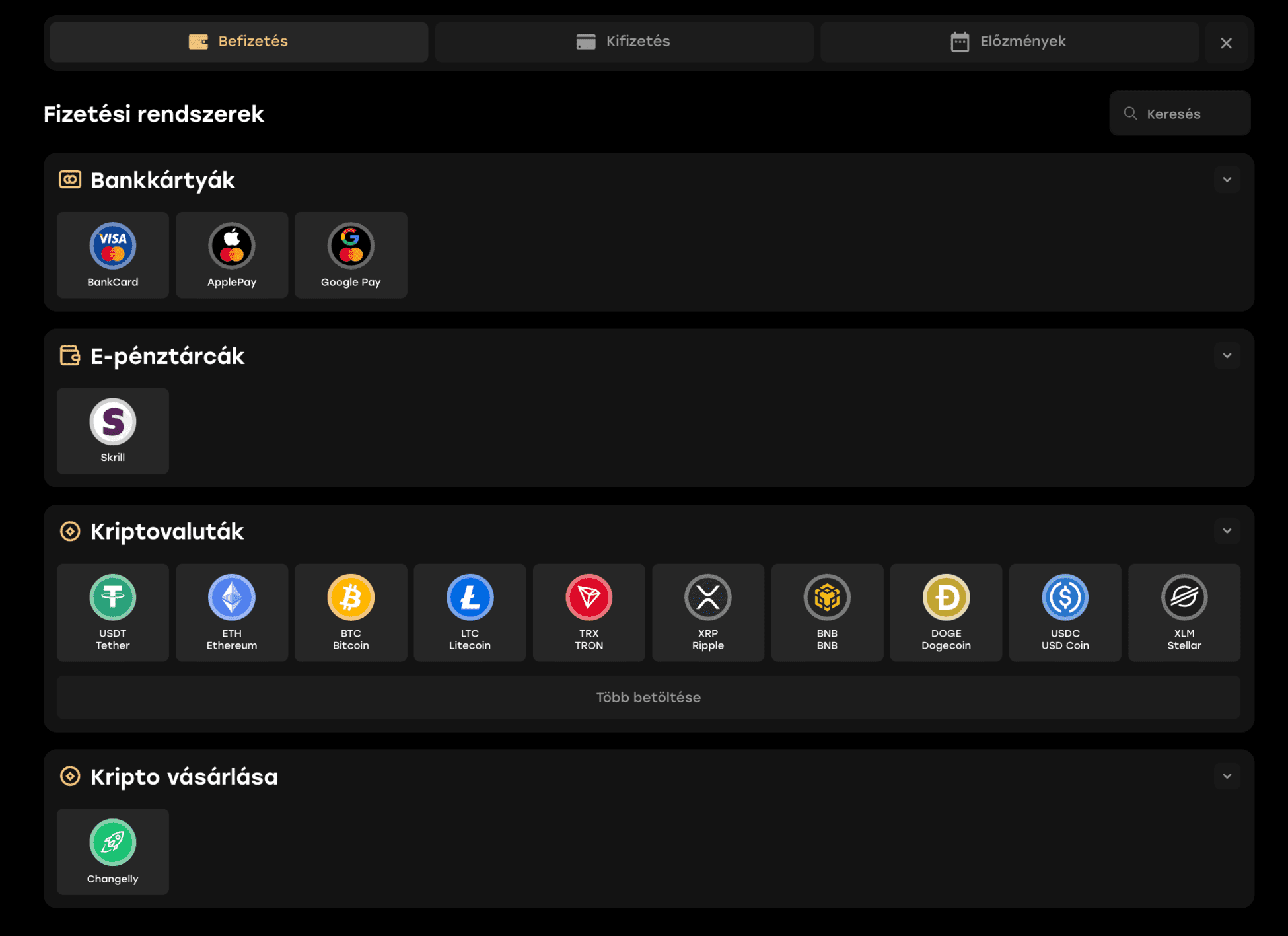Select the Skrill e-wallet
Image resolution: width=1288 pixels, height=936 pixels.
pyautogui.click(x=113, y=431)
